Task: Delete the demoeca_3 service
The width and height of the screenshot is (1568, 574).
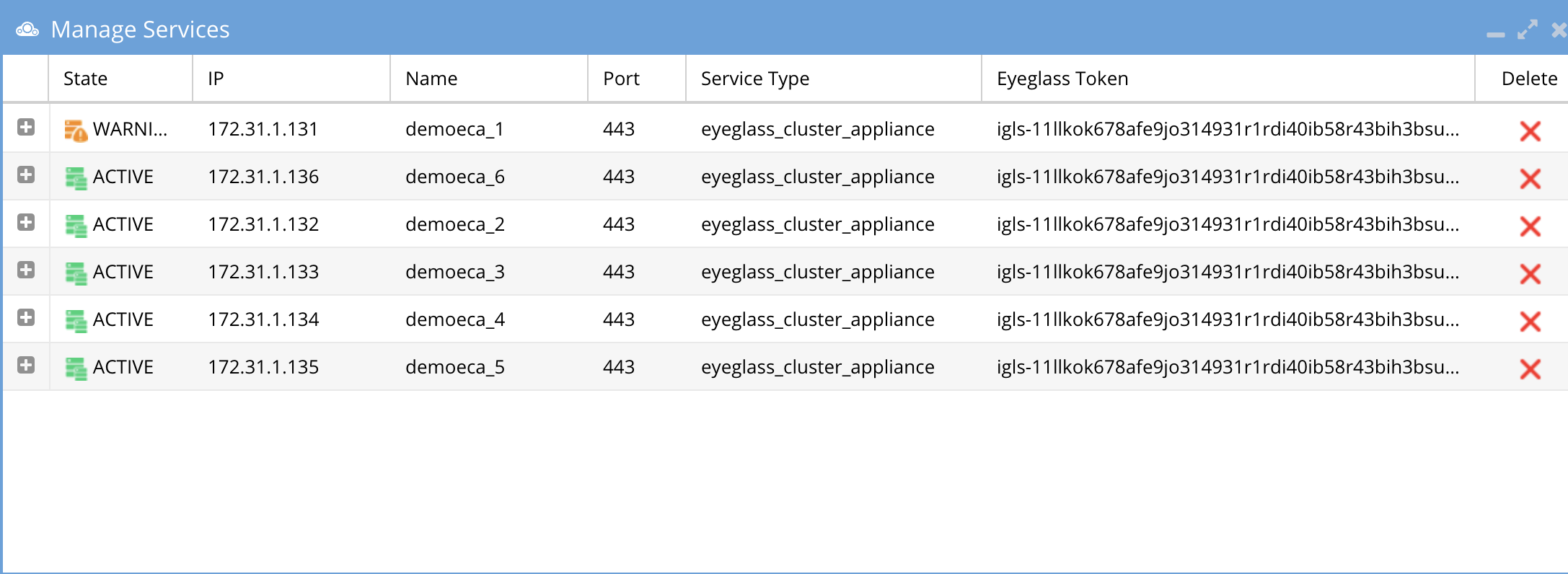Action: pos(1530,273)
